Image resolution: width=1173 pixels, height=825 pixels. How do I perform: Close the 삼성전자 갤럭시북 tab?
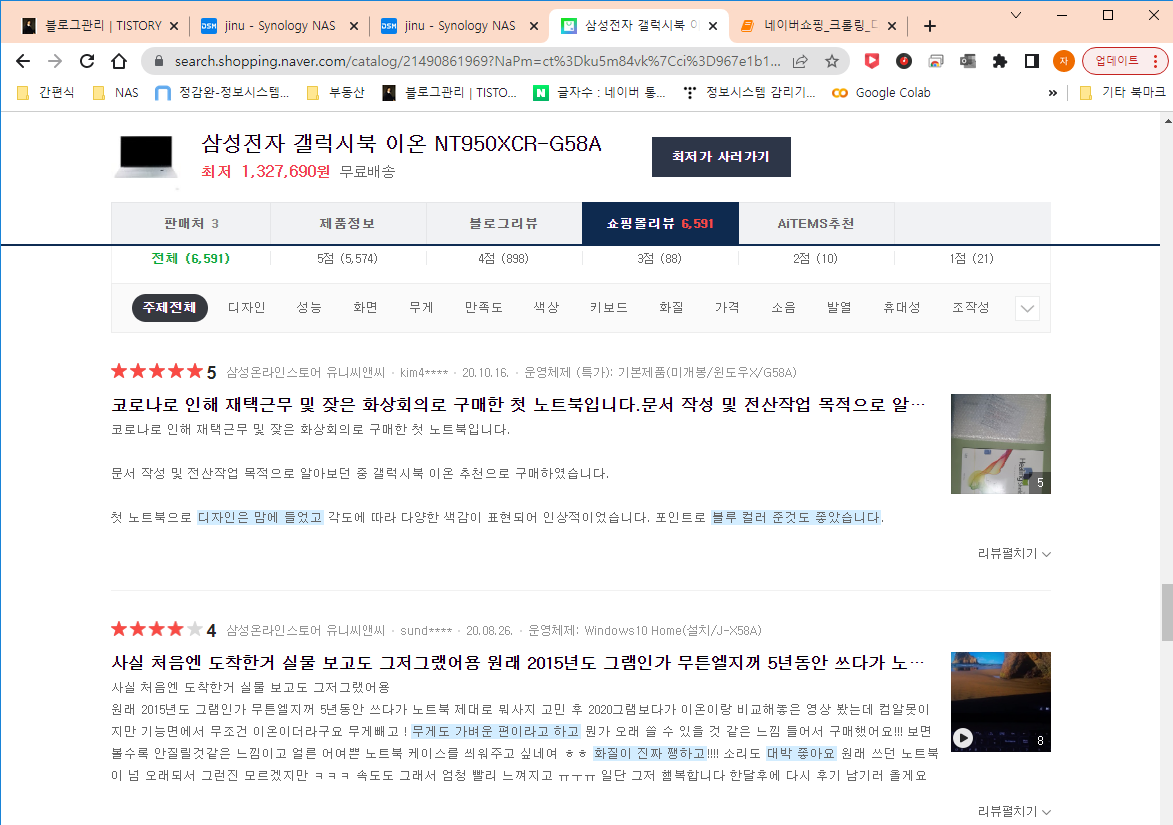pyautogui.click(x=713, y=26)
